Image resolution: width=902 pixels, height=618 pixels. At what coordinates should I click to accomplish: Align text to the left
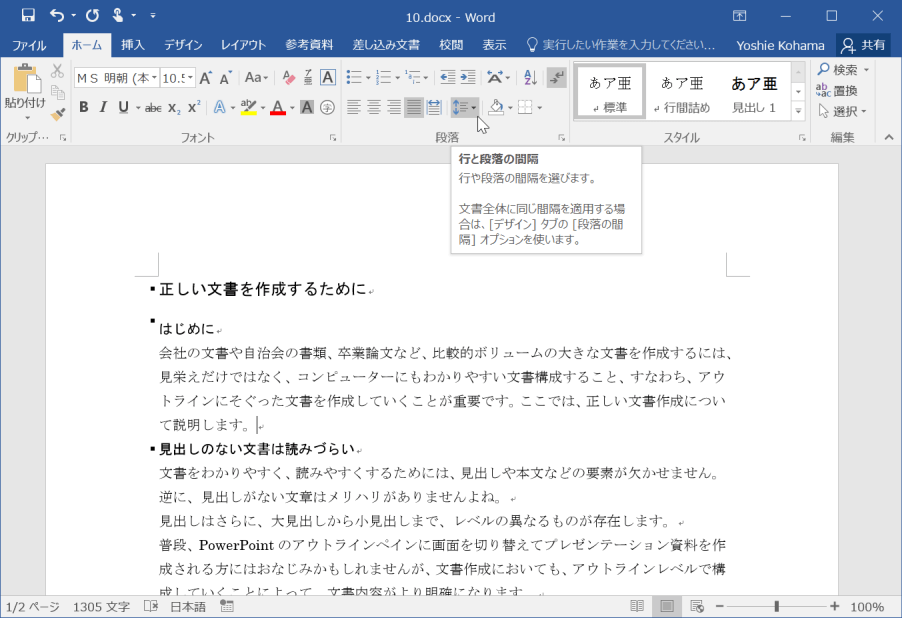(354, 108)
